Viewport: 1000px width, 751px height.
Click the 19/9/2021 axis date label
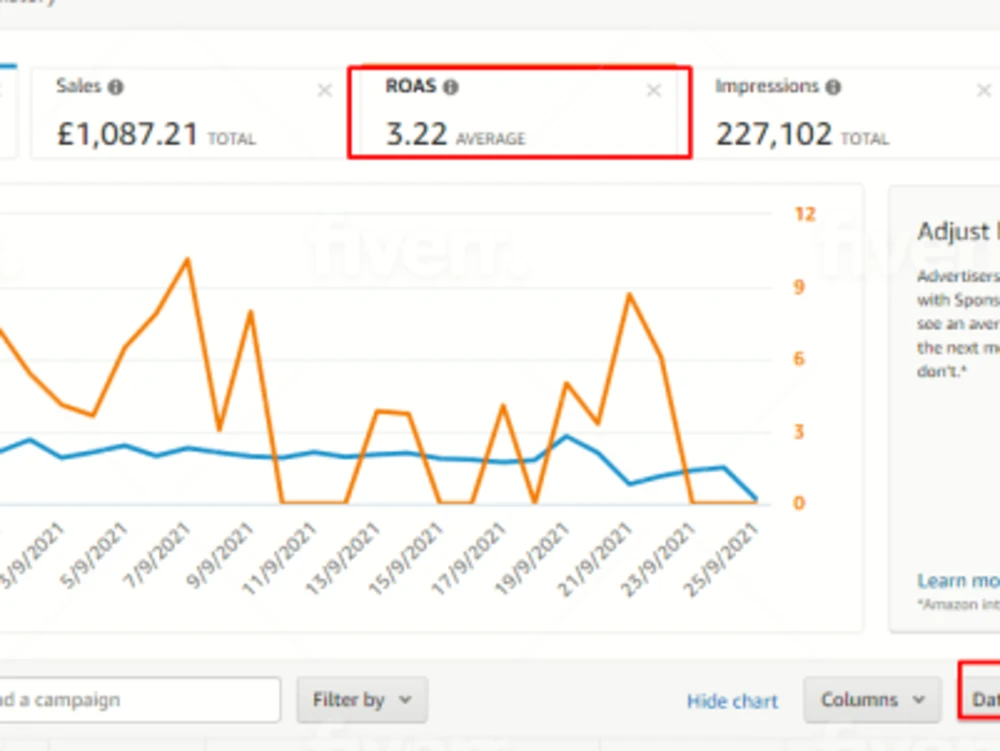coord(532,558)
